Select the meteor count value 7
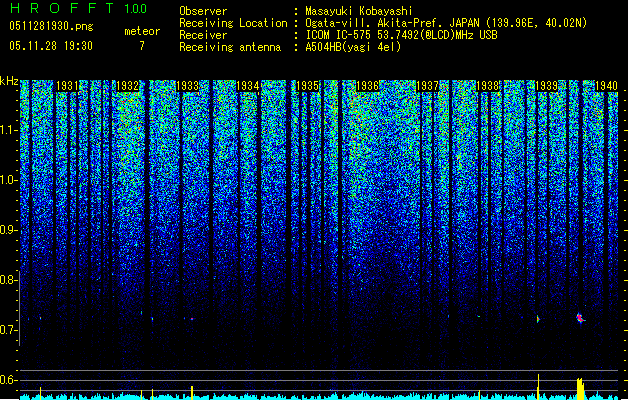 (142, 46)
